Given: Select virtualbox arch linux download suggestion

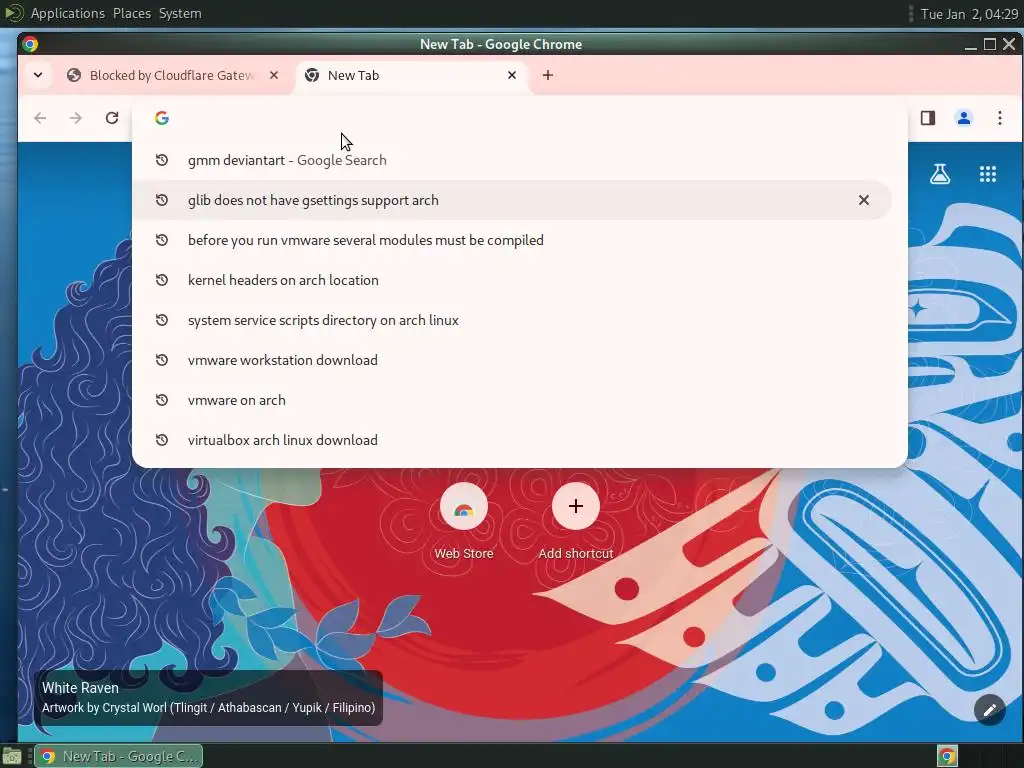Looking at the screenshot, I should (512, 440).
